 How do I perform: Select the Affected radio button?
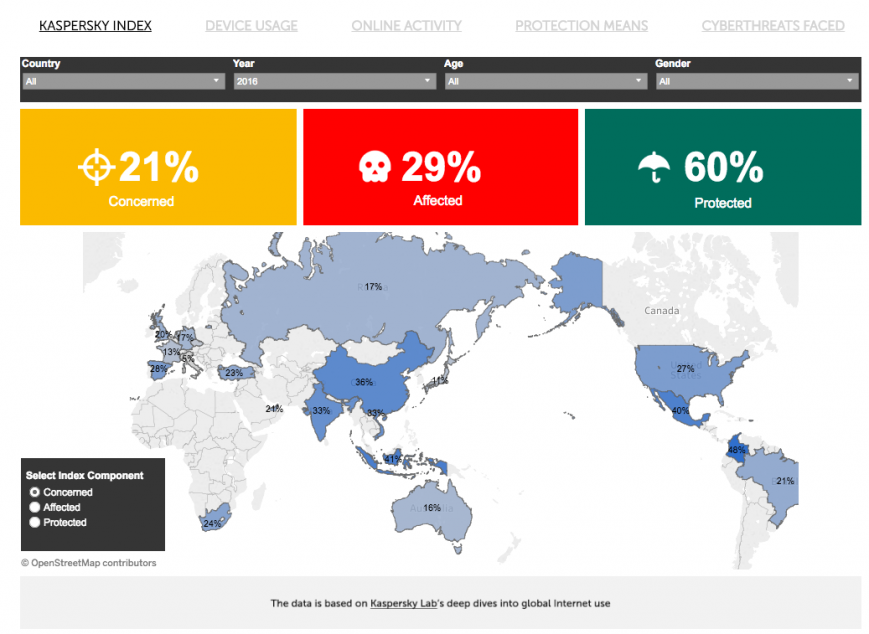click(35, 507)
